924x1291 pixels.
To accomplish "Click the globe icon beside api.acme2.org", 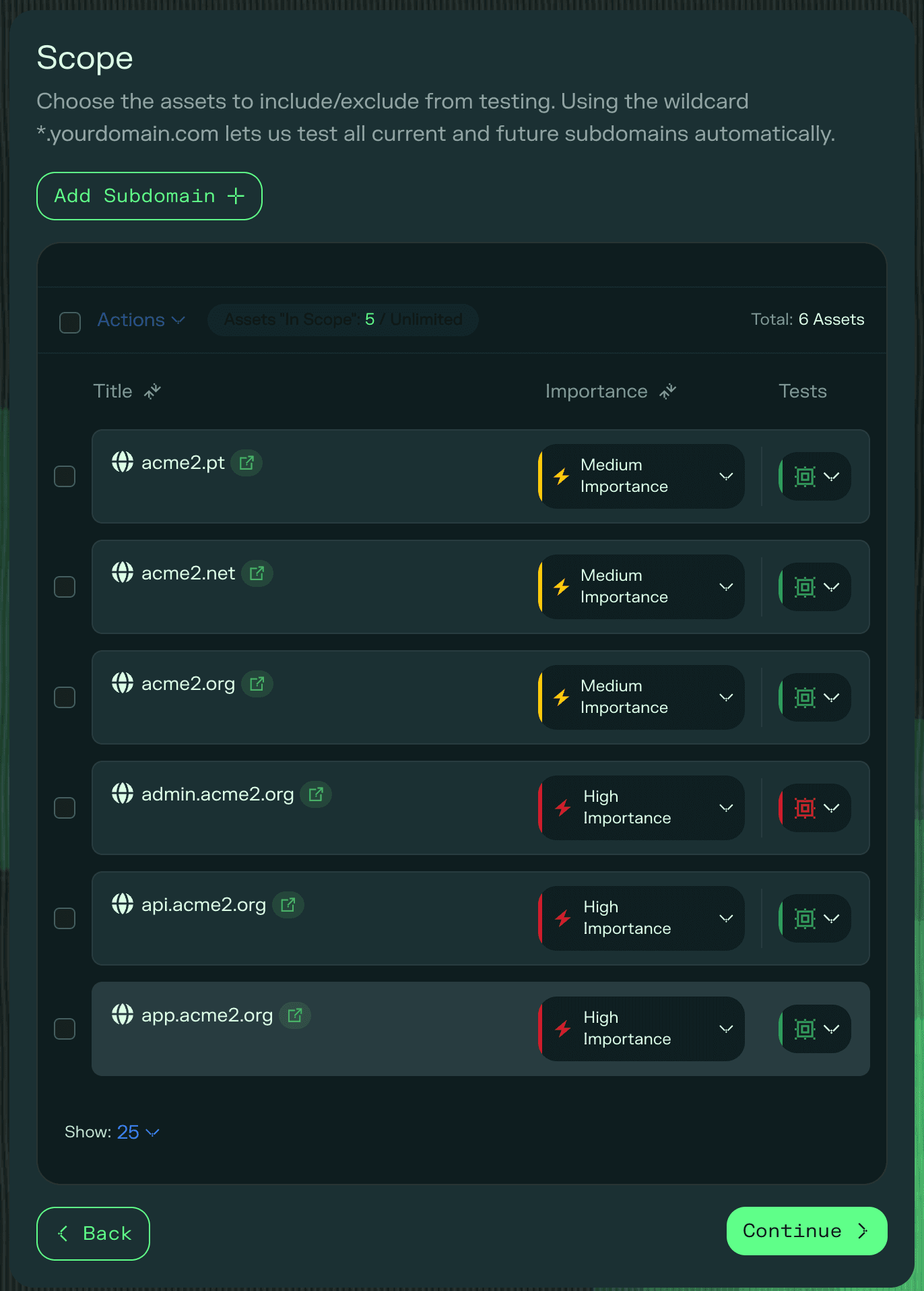I will click(123, 904).
